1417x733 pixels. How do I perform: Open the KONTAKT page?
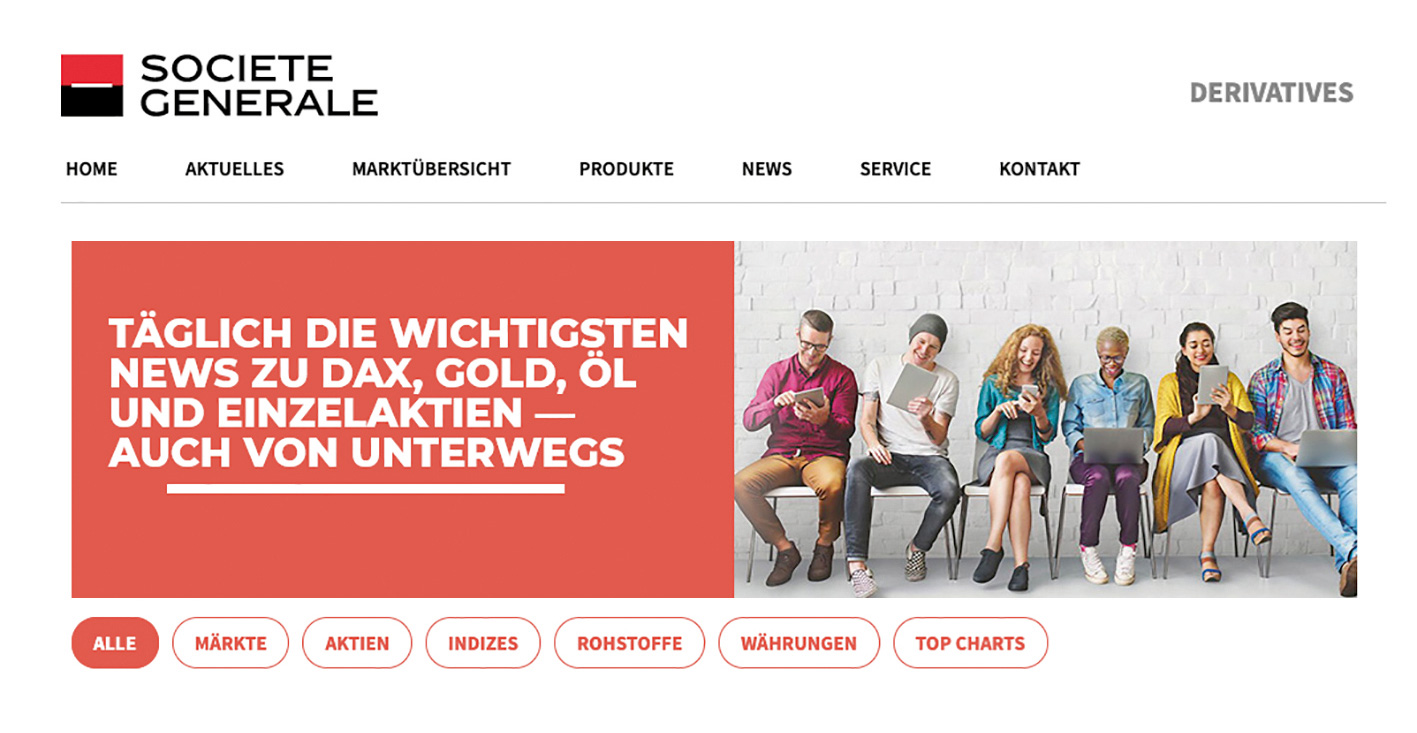pyautogui.click(x=1039, y=169)
